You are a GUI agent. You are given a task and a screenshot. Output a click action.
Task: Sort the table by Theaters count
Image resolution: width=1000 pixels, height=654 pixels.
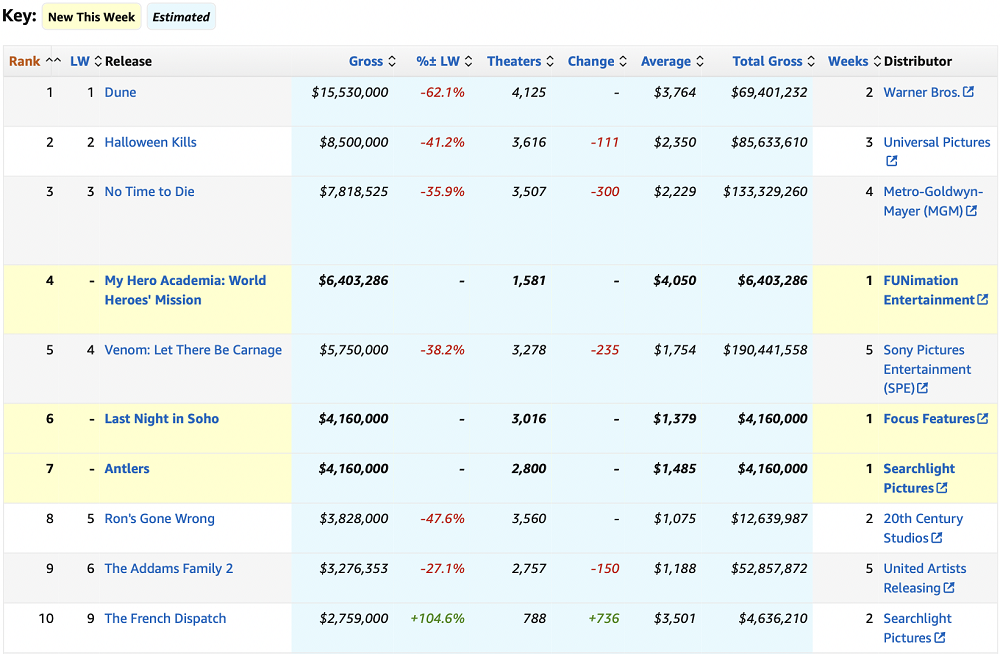point(552,61)
